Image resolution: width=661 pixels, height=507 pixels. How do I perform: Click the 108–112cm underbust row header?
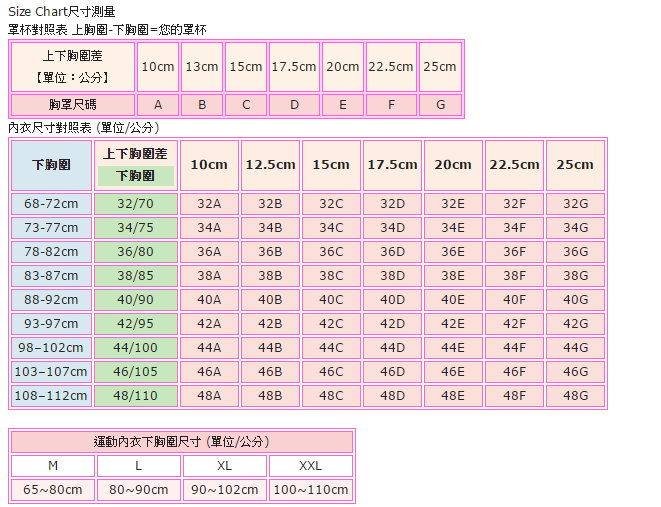[x=51, y=395]
